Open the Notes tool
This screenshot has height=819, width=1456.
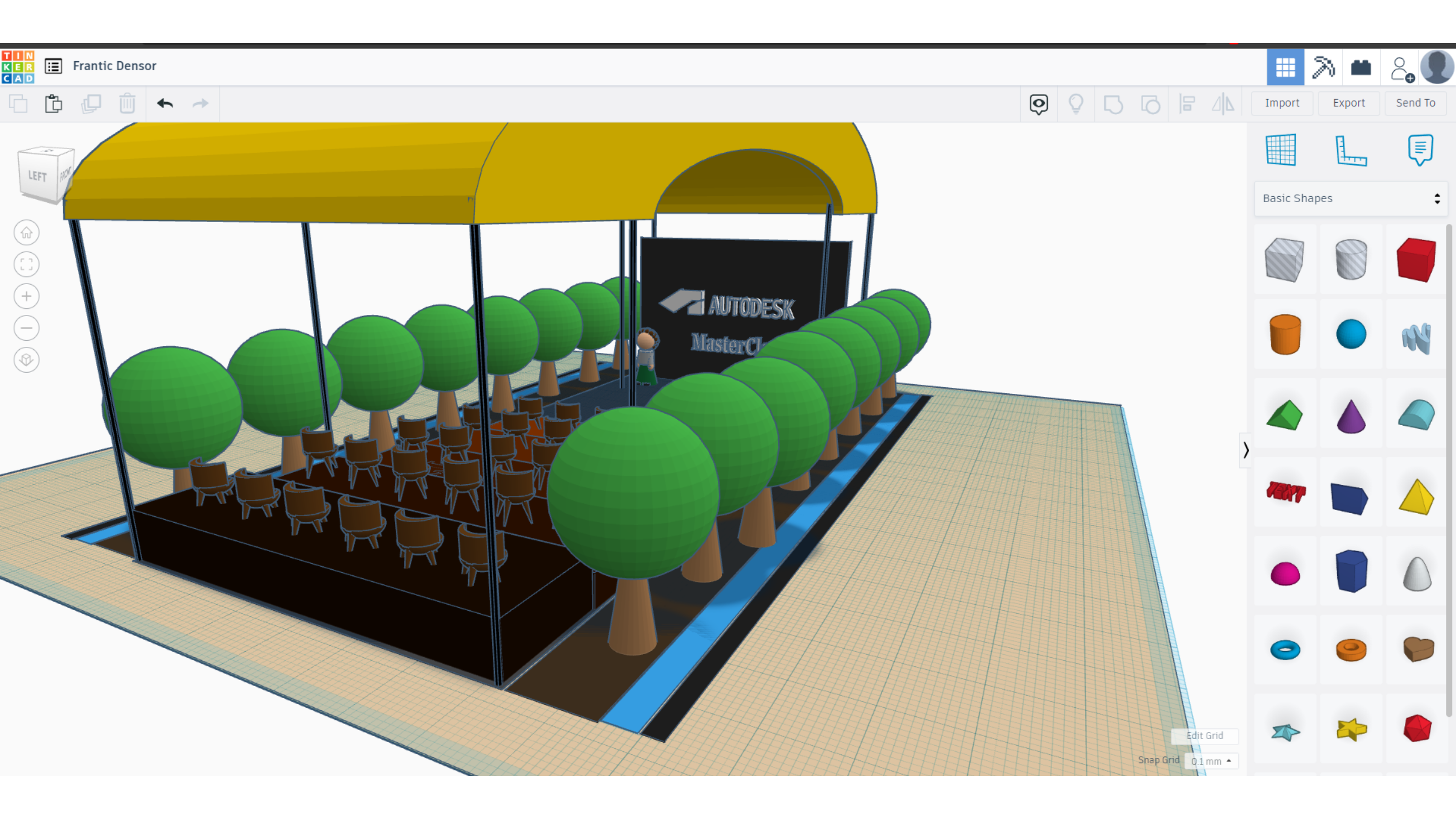(1420, 150)
